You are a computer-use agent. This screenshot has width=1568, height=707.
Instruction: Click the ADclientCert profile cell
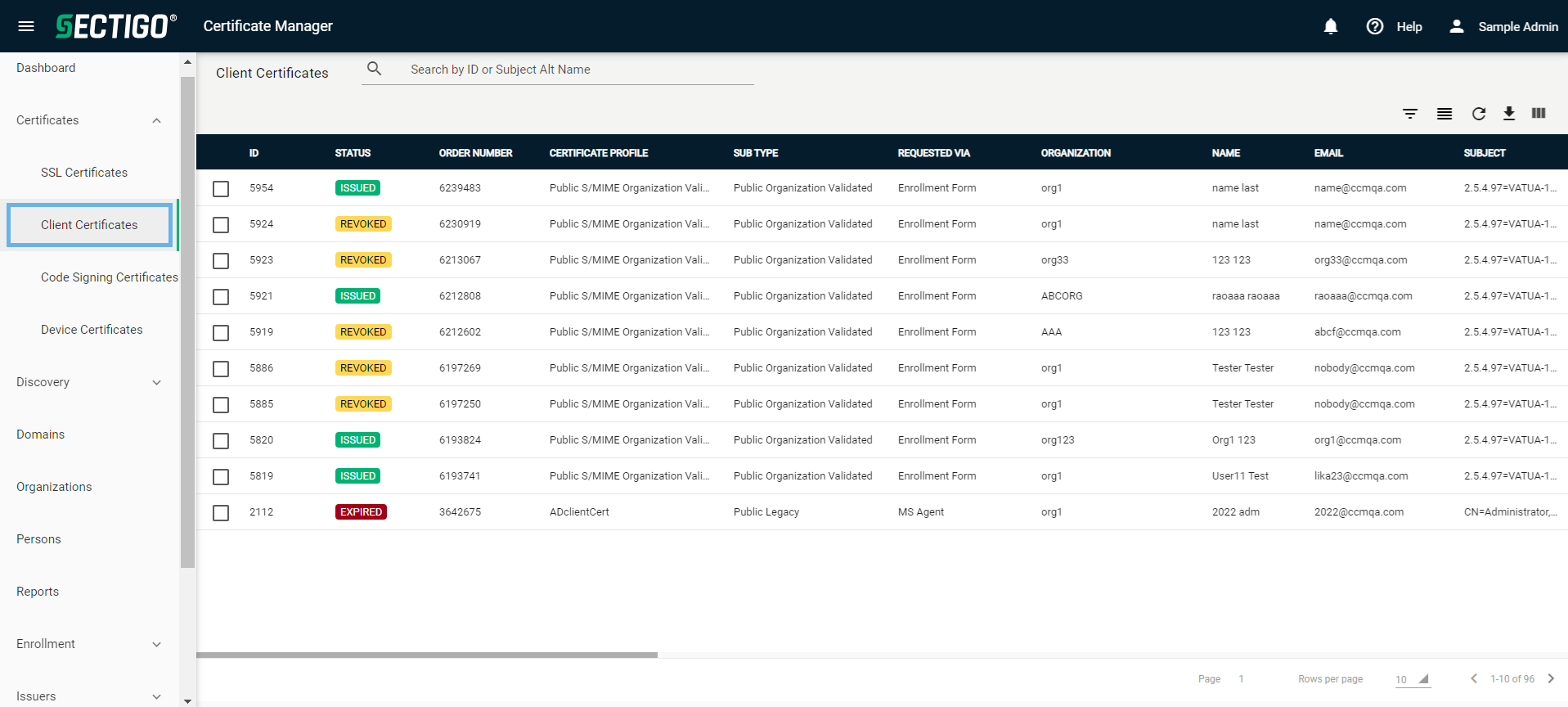tap(579, 512)
